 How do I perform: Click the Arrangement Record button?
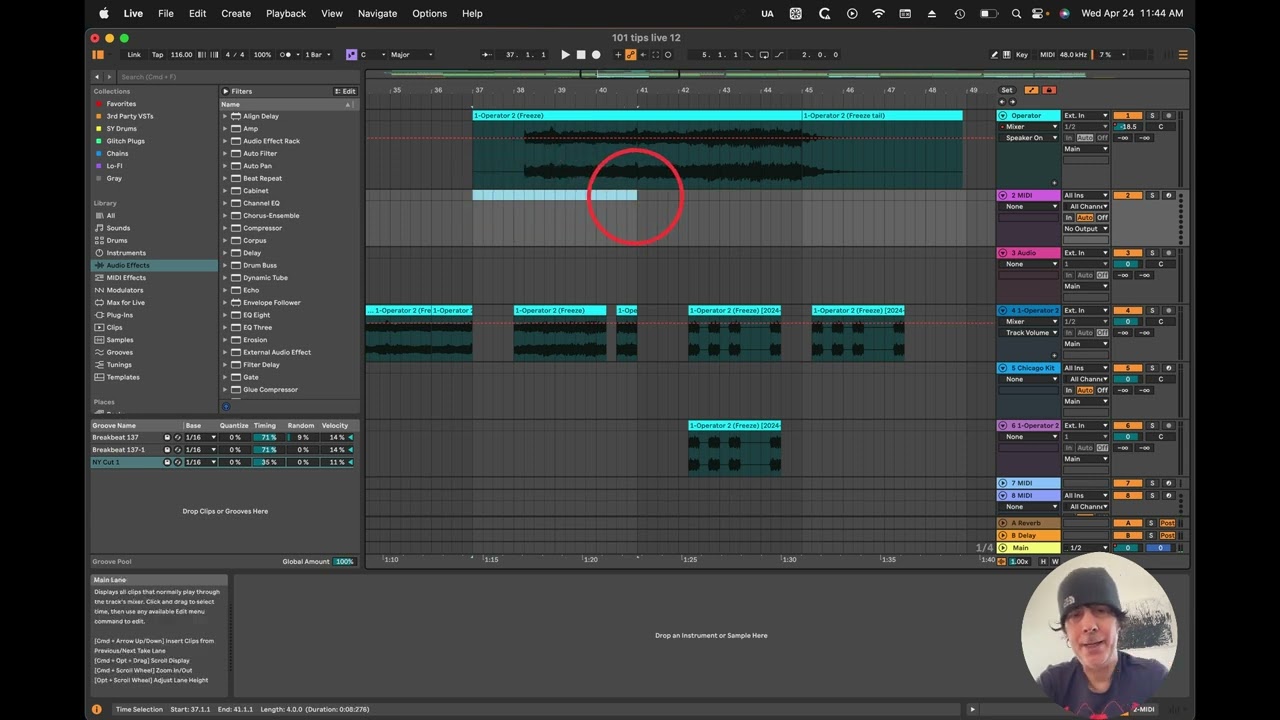tap(597, 55)
